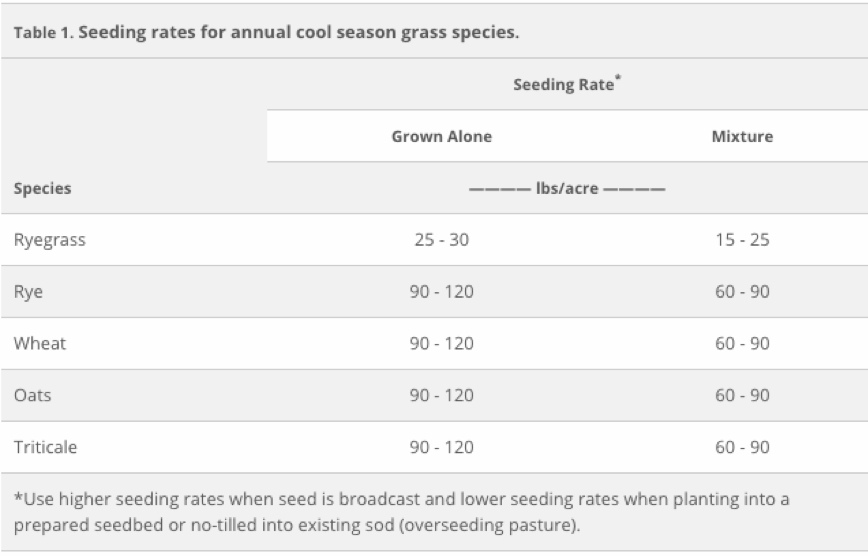Select the Seeding Rate header
The height and width of the screenshot is (556, 868).
point(564,84)
